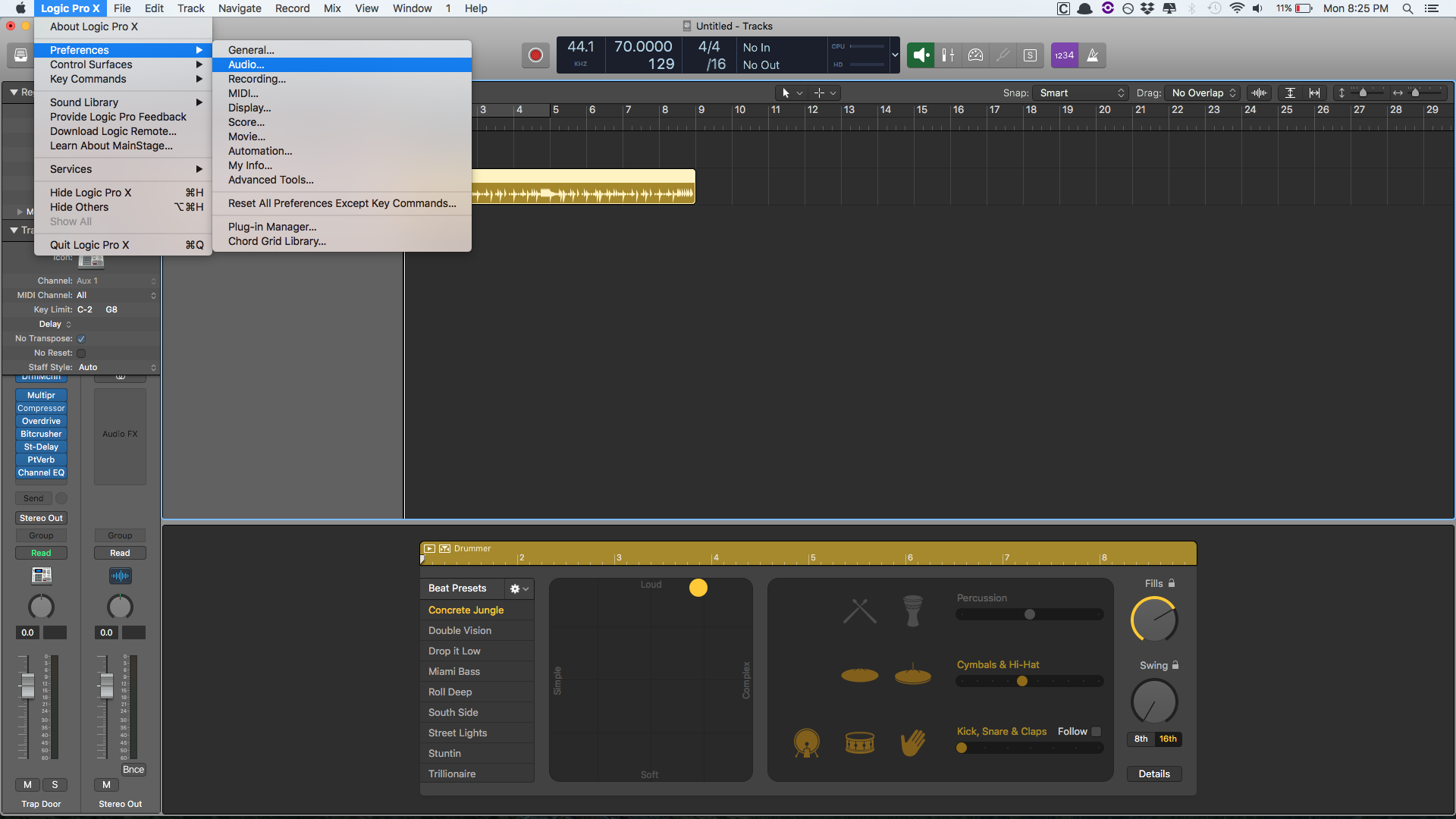Open the LCD display mode dropdown arrow
Viewport: 1456px width, 819px height.
895,55
